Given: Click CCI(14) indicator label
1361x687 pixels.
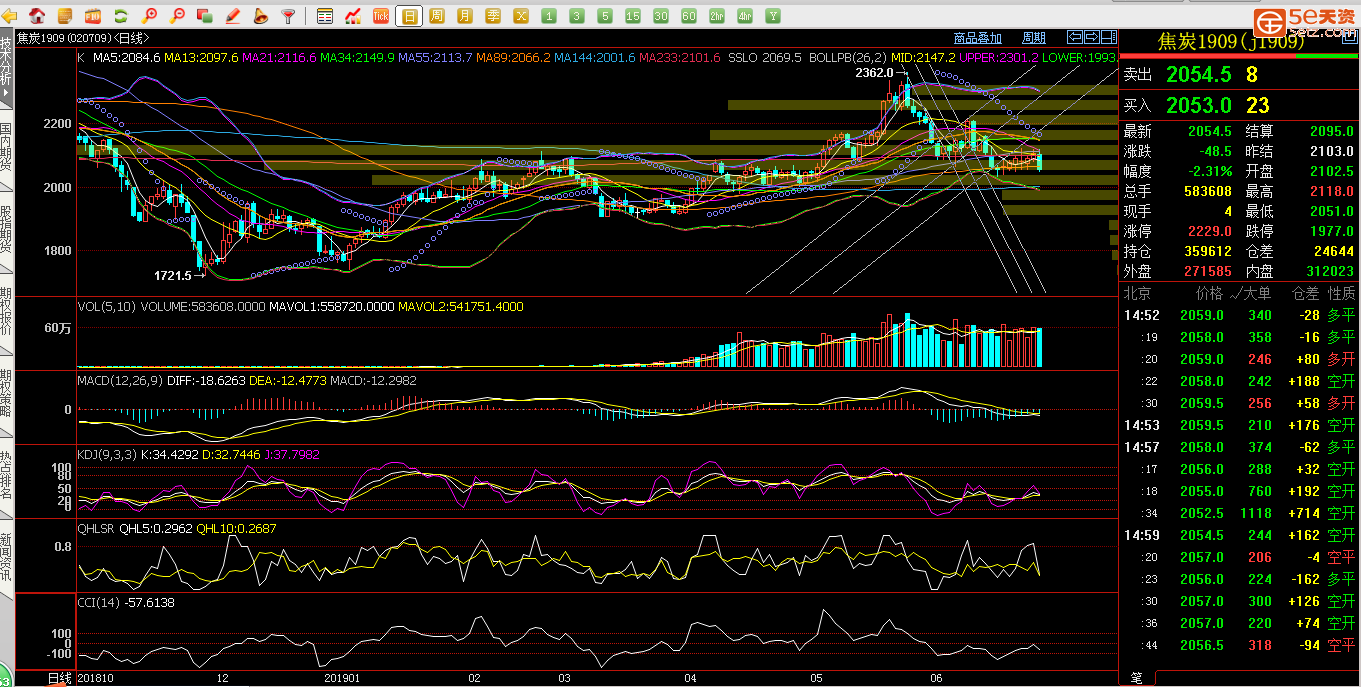Looking at the screenshot, I should (100, 602).
